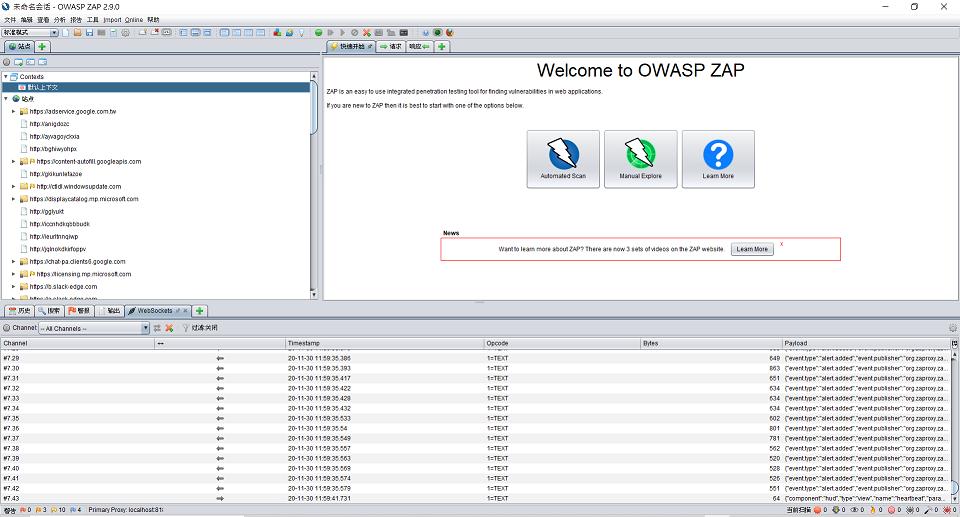Viewport: 960px width, 517px height.
Task: Expand https://licensing.mp.microsoft.com node
Action: [13, 274]
